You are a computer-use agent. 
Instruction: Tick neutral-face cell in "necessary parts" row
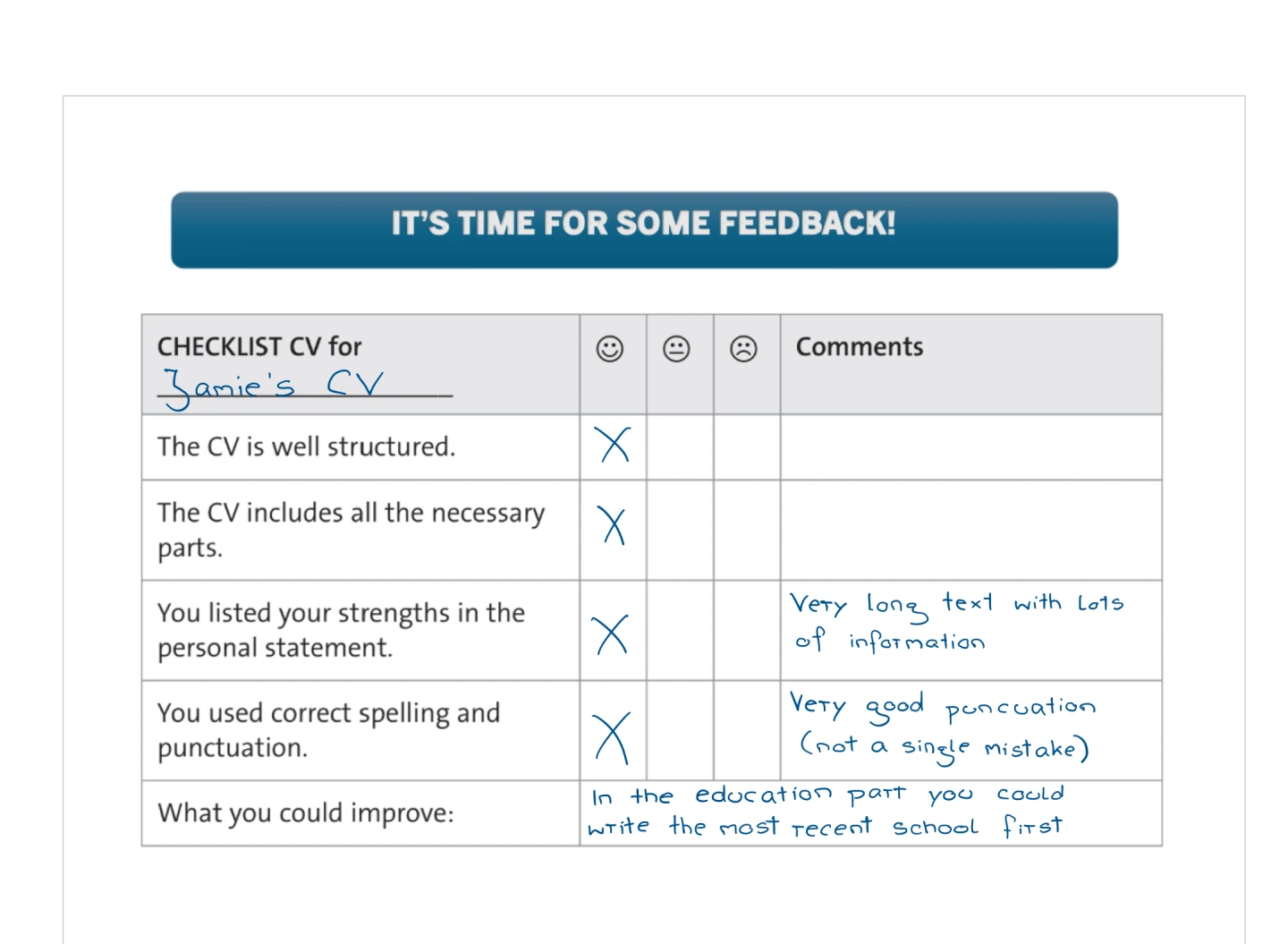(x=680, y=530)
